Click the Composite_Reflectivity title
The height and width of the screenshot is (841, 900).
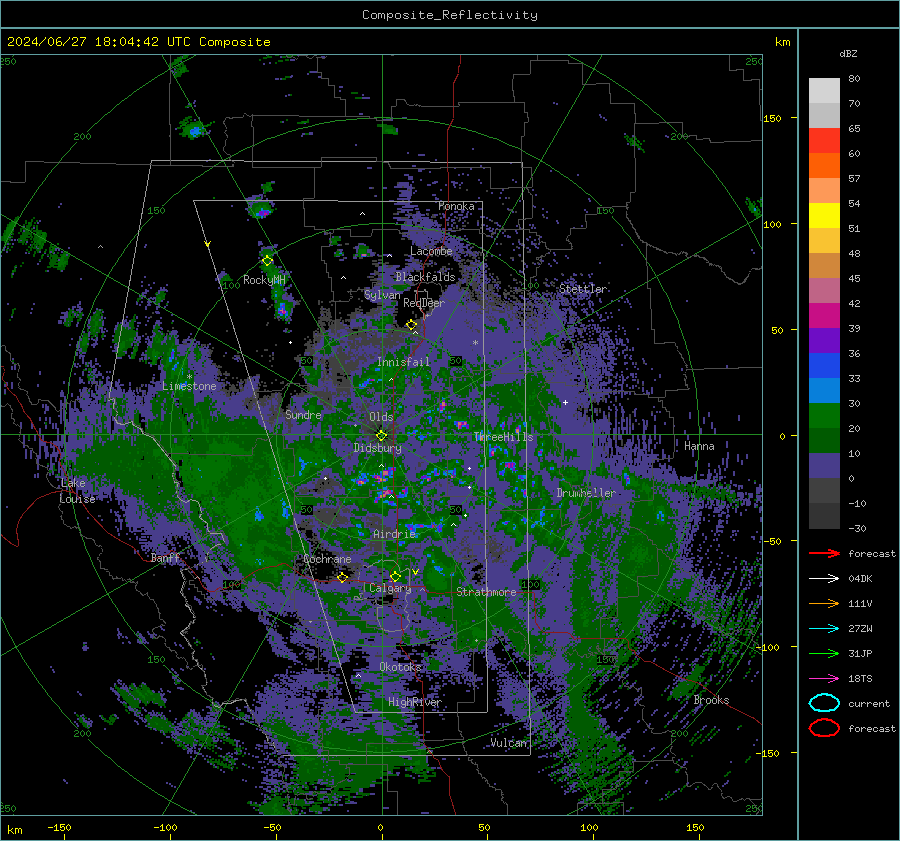(x=449, y=15)
